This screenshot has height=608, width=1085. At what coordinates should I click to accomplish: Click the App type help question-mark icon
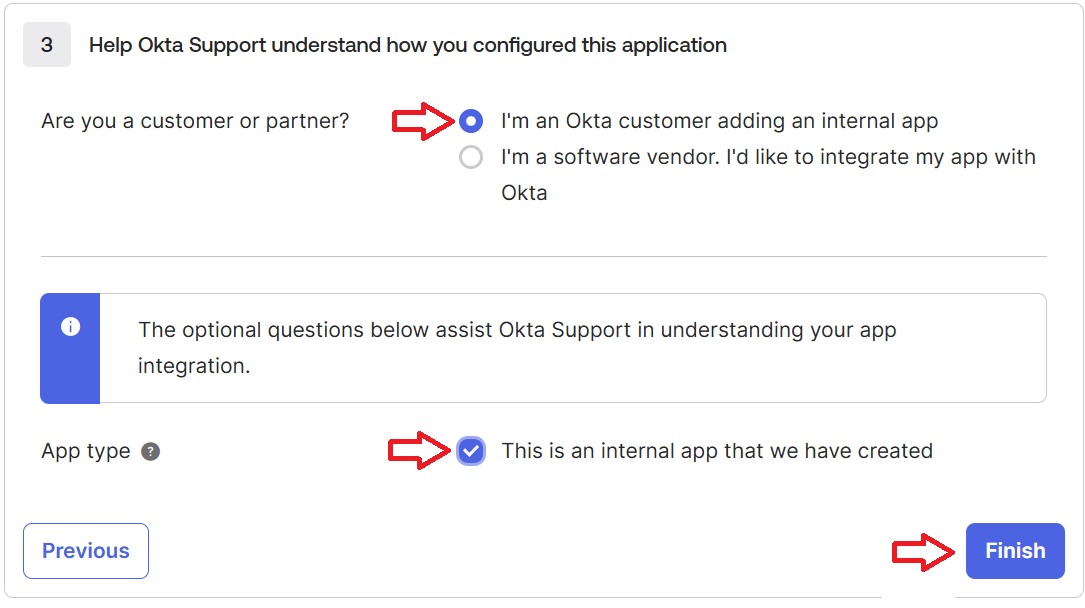(x=150, y=451)
